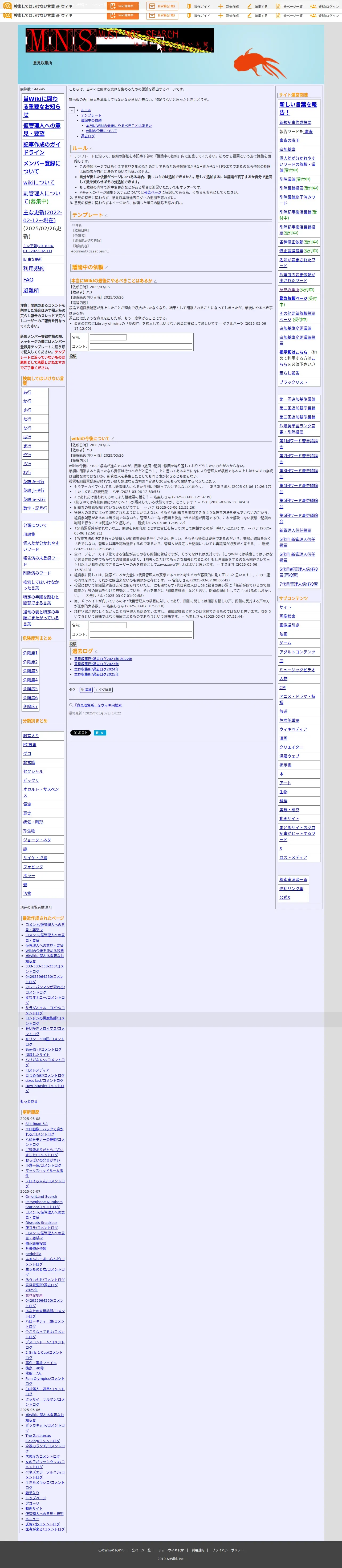Screen dimensions: 342x1568
Task: Open 利用規約 in the left sidebar box
Action: pos(34,268)
